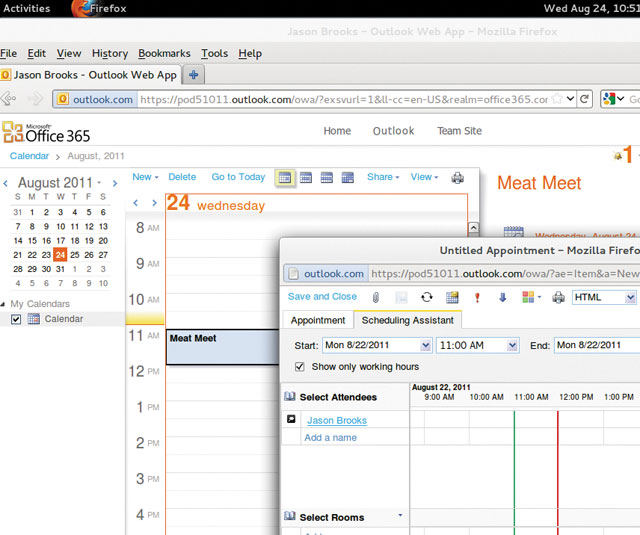The width and height of the screenshot is (640, 535).
Task: Switch to the Appointment tab
Action: [x=318, y=320]
